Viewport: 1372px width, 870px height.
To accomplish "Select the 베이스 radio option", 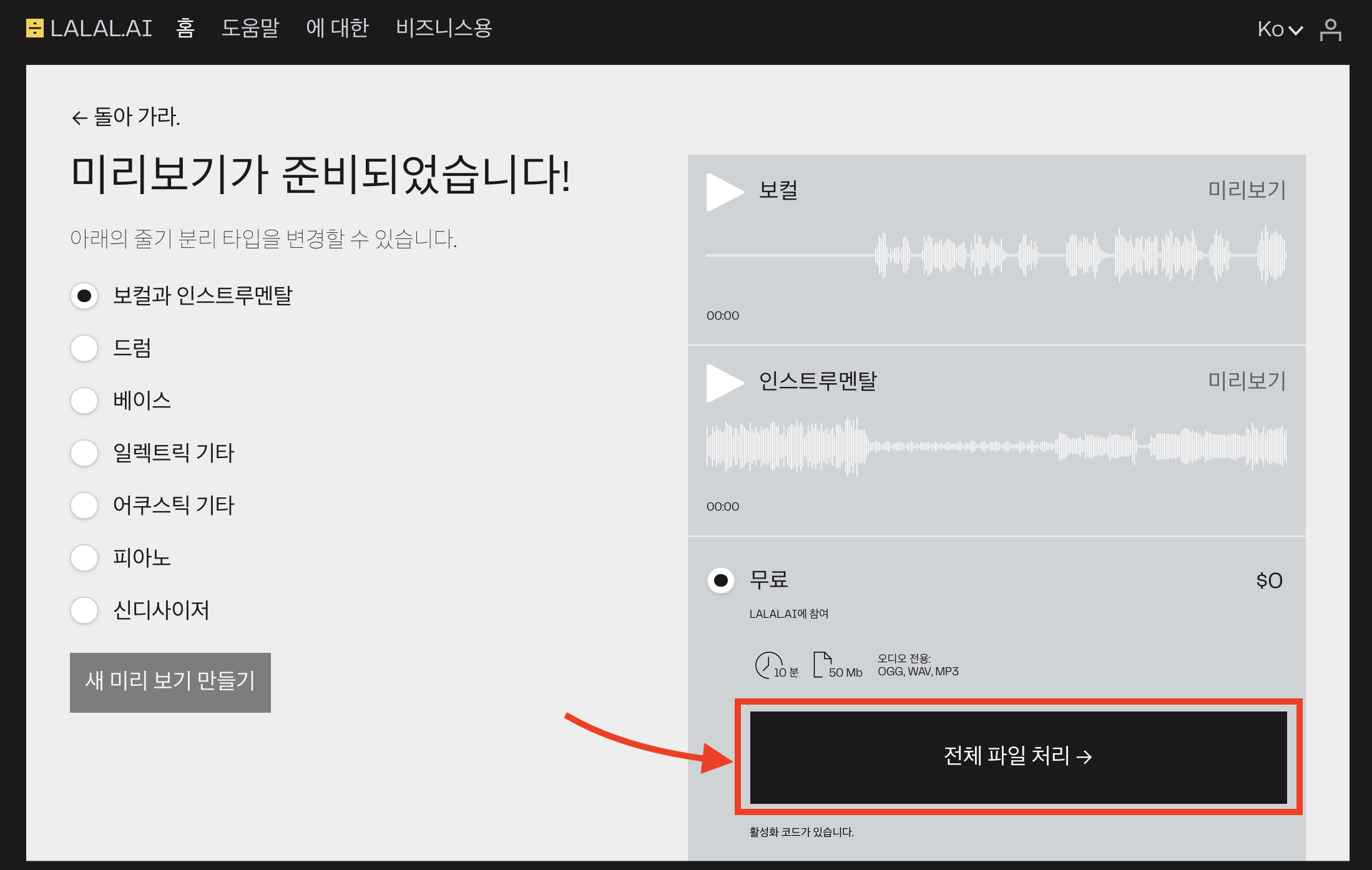I will 84,401.
